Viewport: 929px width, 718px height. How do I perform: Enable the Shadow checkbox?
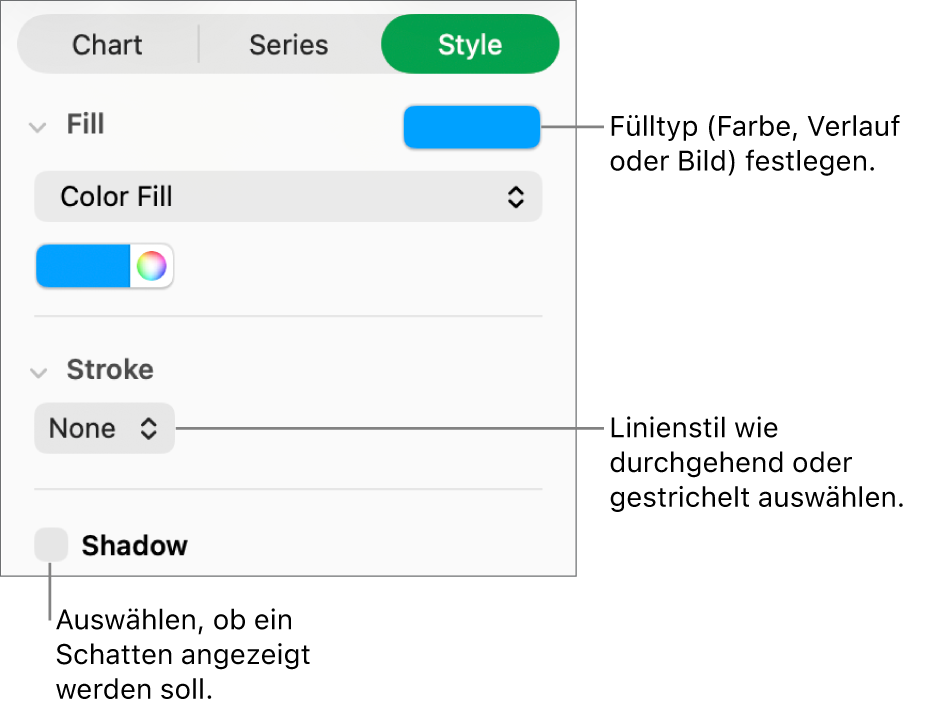pos(51,545)
